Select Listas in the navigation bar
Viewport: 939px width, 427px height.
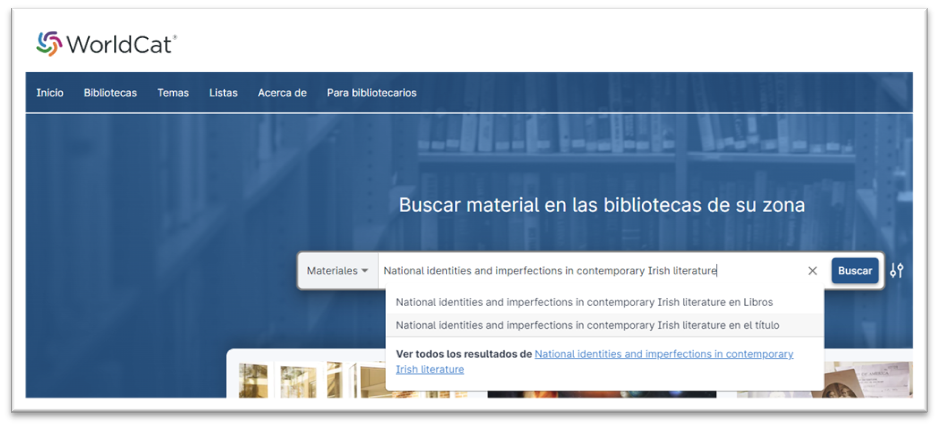[223, 93]
